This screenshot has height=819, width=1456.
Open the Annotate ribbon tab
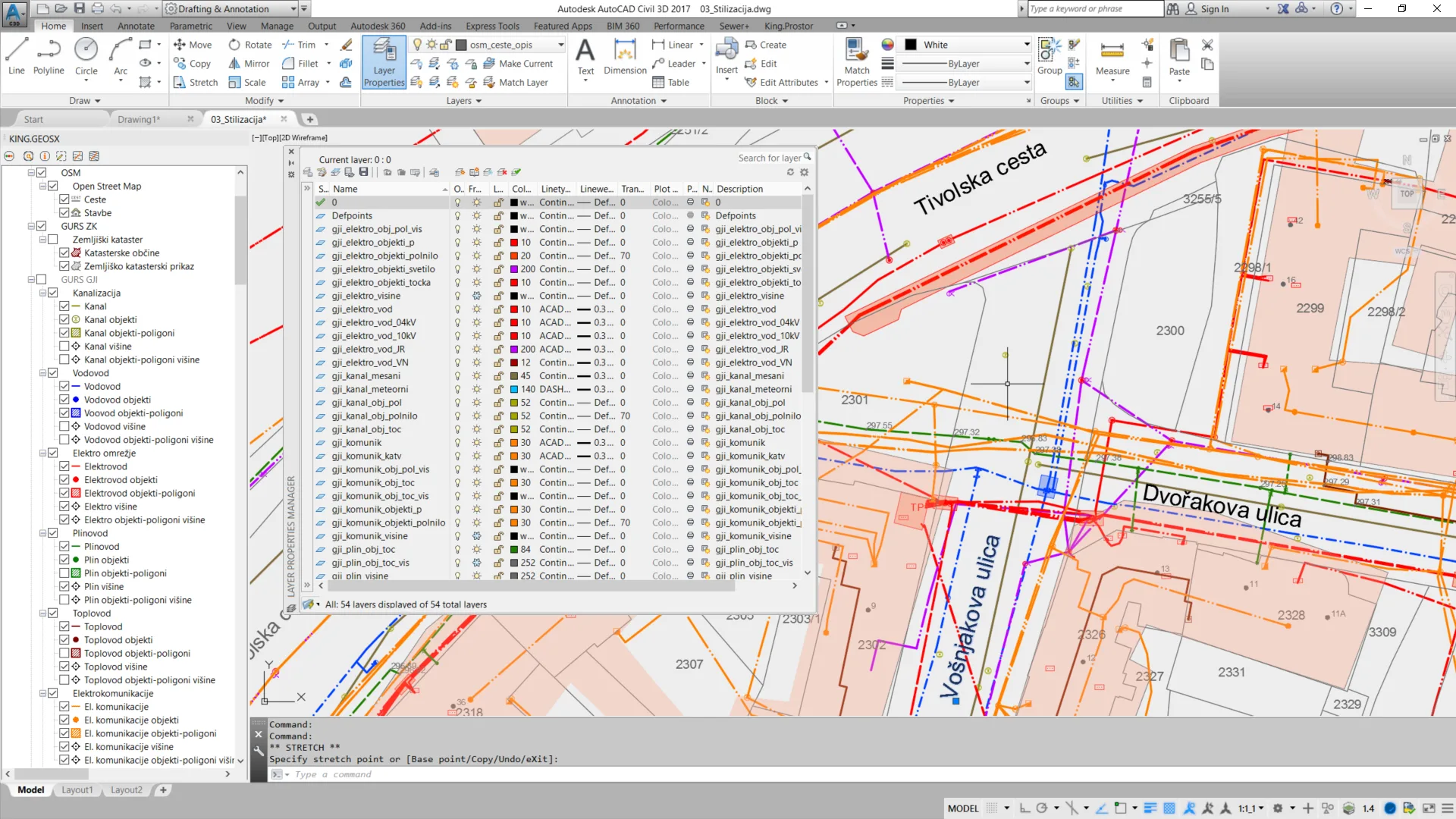tap(136, 26)
